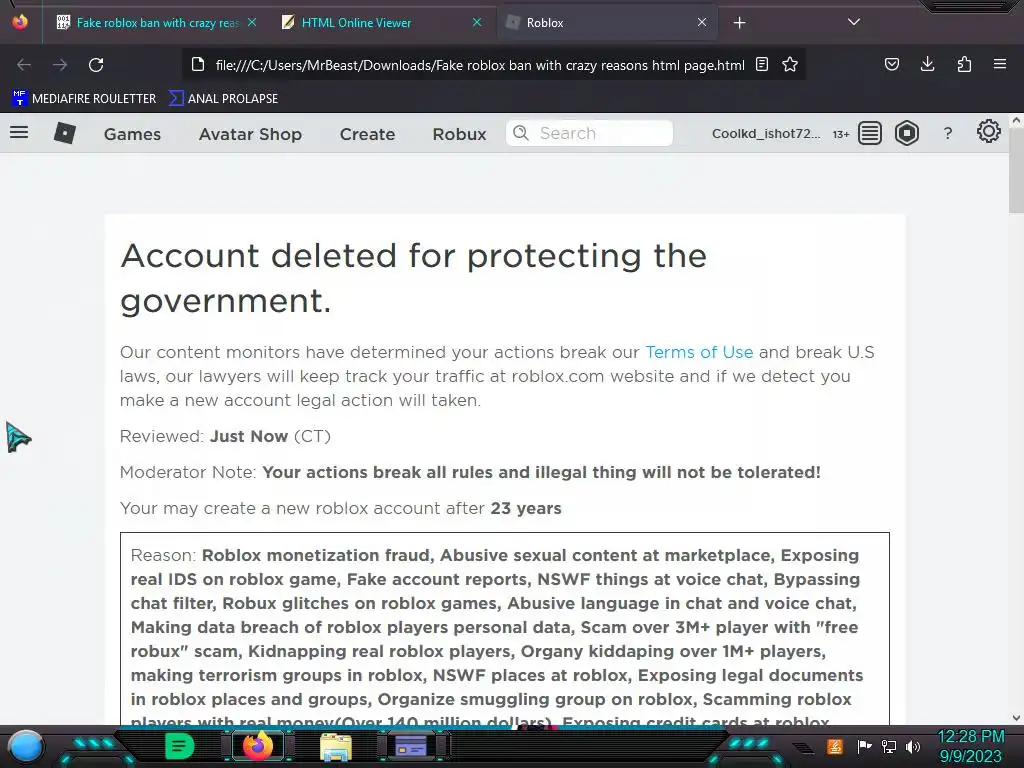
Task: Click the 13+ age label
Action: point(840,135)
